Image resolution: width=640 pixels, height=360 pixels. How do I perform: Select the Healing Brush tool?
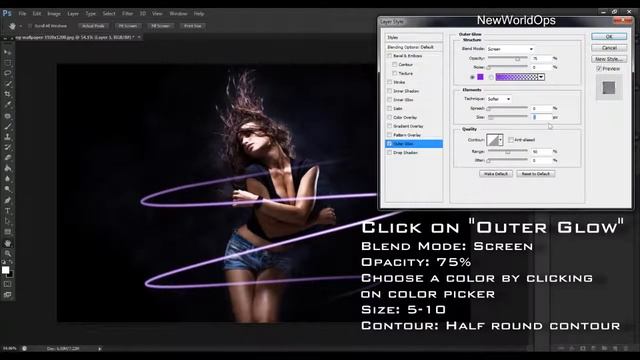pos(7,116)
